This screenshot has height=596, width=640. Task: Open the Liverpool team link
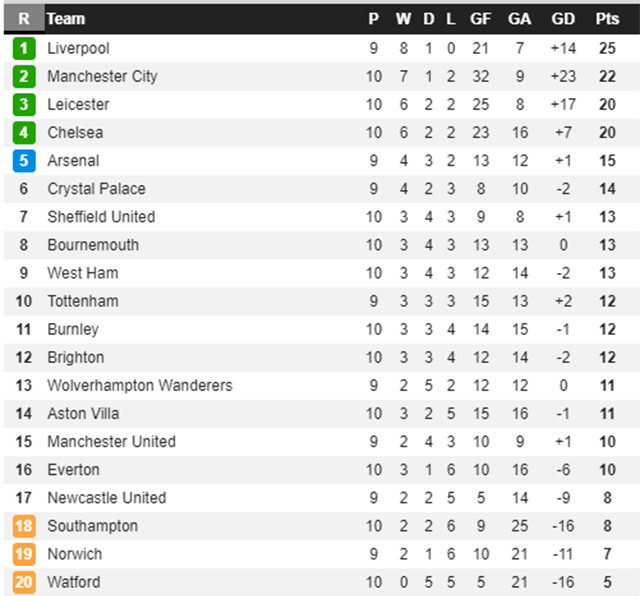(x=78, y=48)
